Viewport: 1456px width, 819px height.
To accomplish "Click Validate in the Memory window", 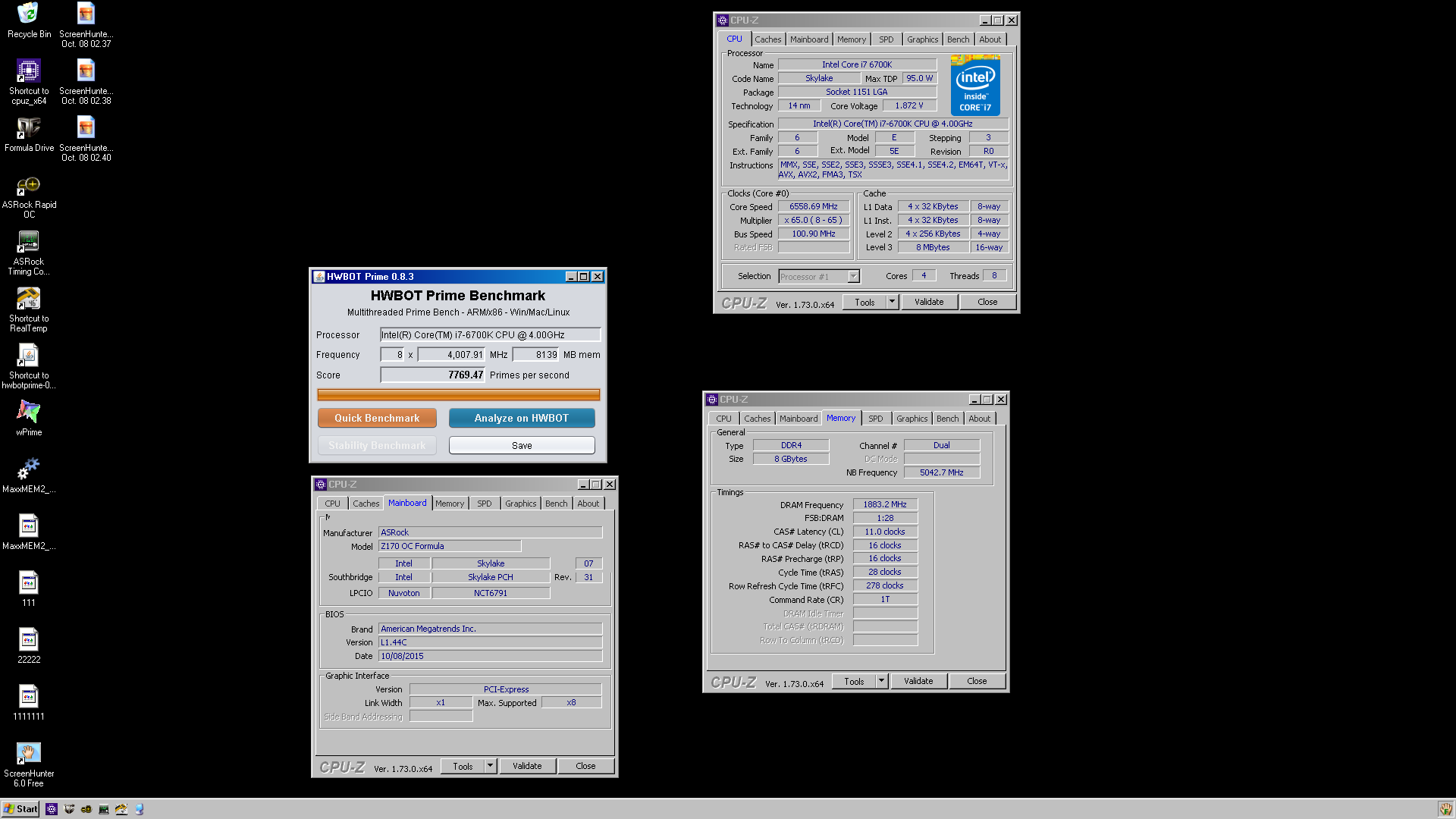I will (918, 681).
